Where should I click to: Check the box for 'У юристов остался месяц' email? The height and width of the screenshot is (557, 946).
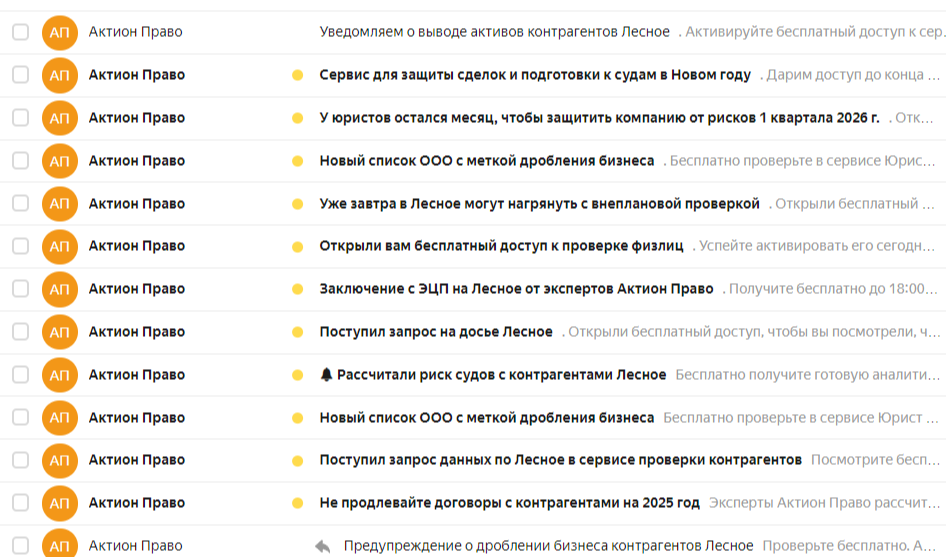point(21,118)
